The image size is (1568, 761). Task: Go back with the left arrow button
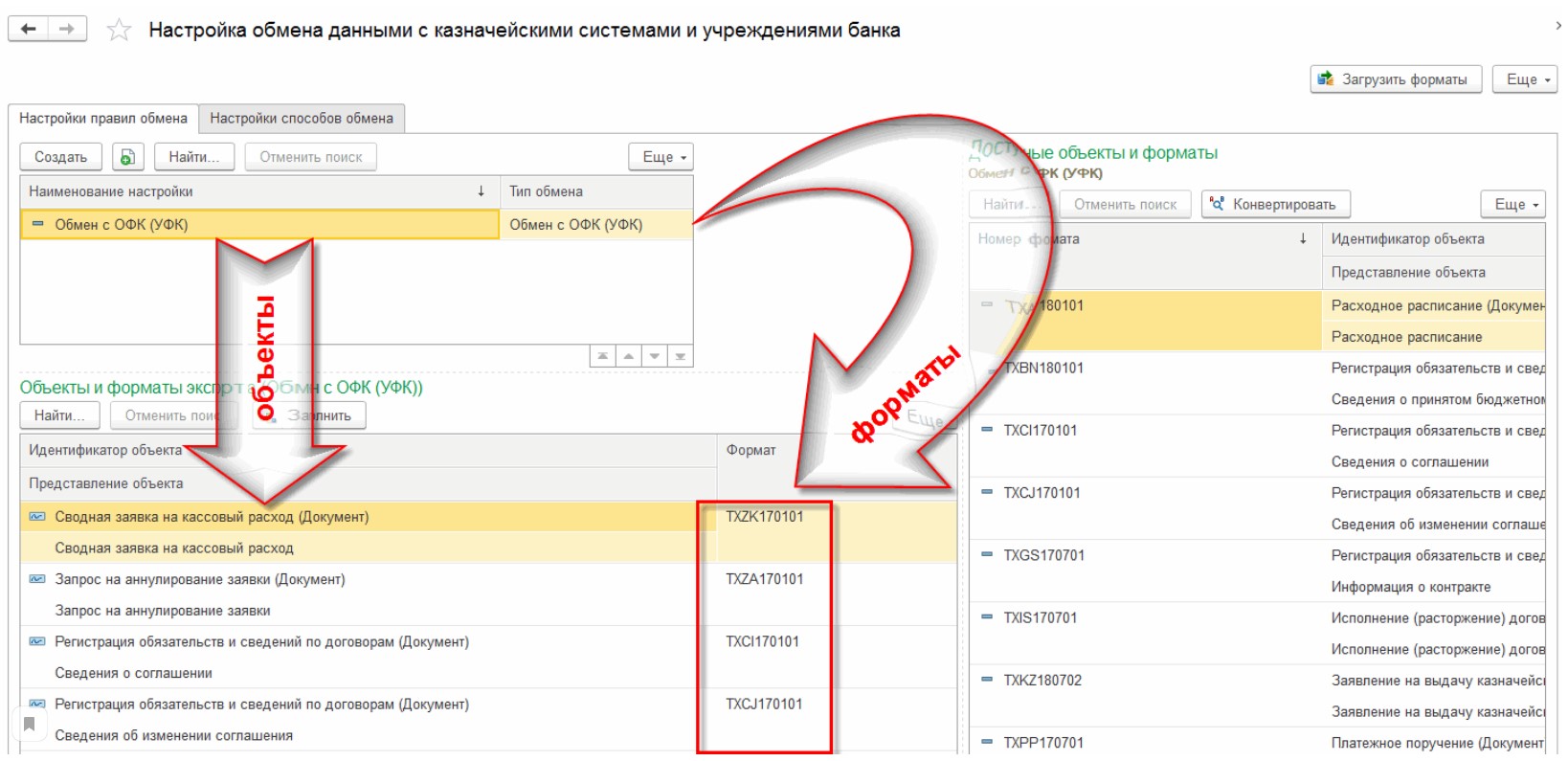29,29
